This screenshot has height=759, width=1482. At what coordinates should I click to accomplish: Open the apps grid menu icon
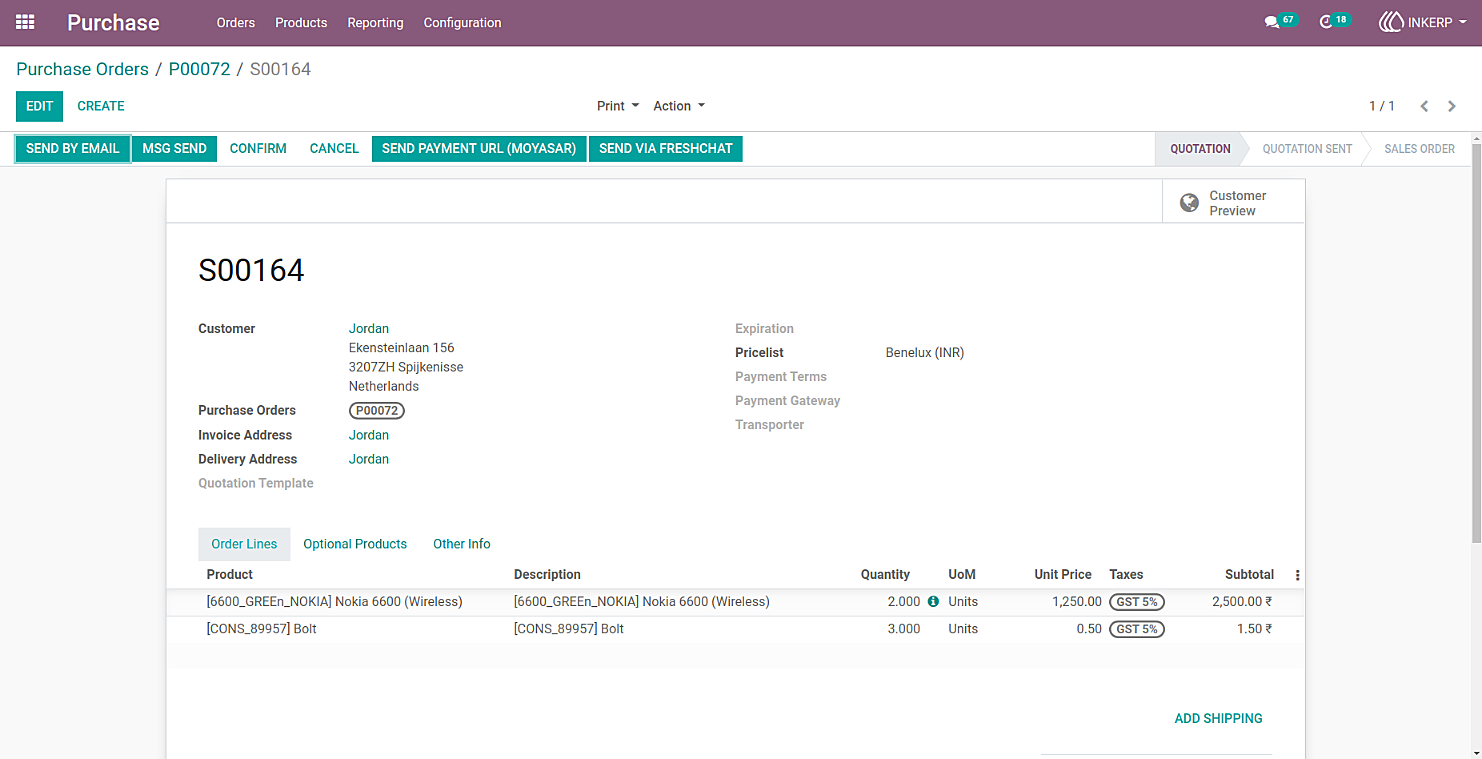25,22
